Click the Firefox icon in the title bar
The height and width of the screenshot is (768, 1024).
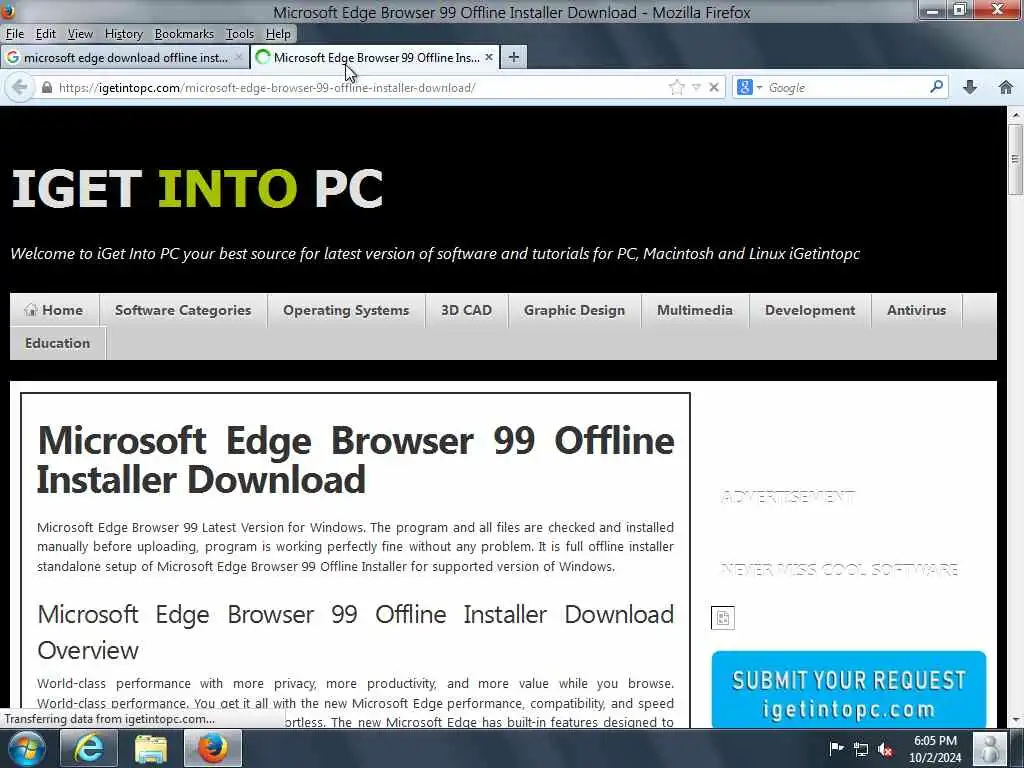pos(7,11)
